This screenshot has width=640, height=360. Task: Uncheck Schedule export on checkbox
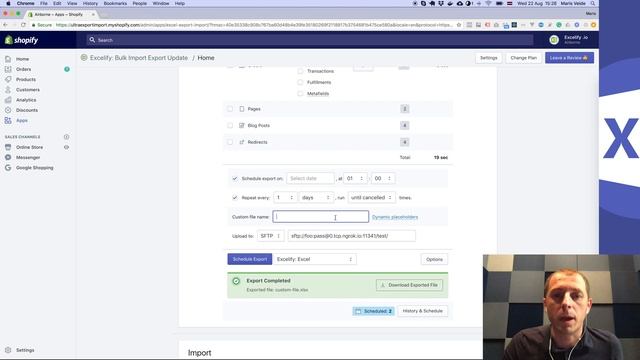pos(235,178)
